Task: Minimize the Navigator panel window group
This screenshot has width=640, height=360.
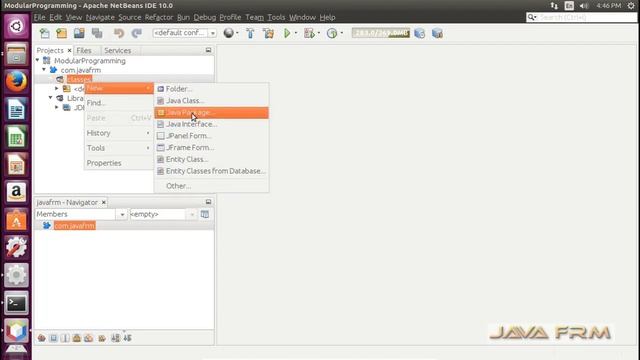Action: pos(208,202)
